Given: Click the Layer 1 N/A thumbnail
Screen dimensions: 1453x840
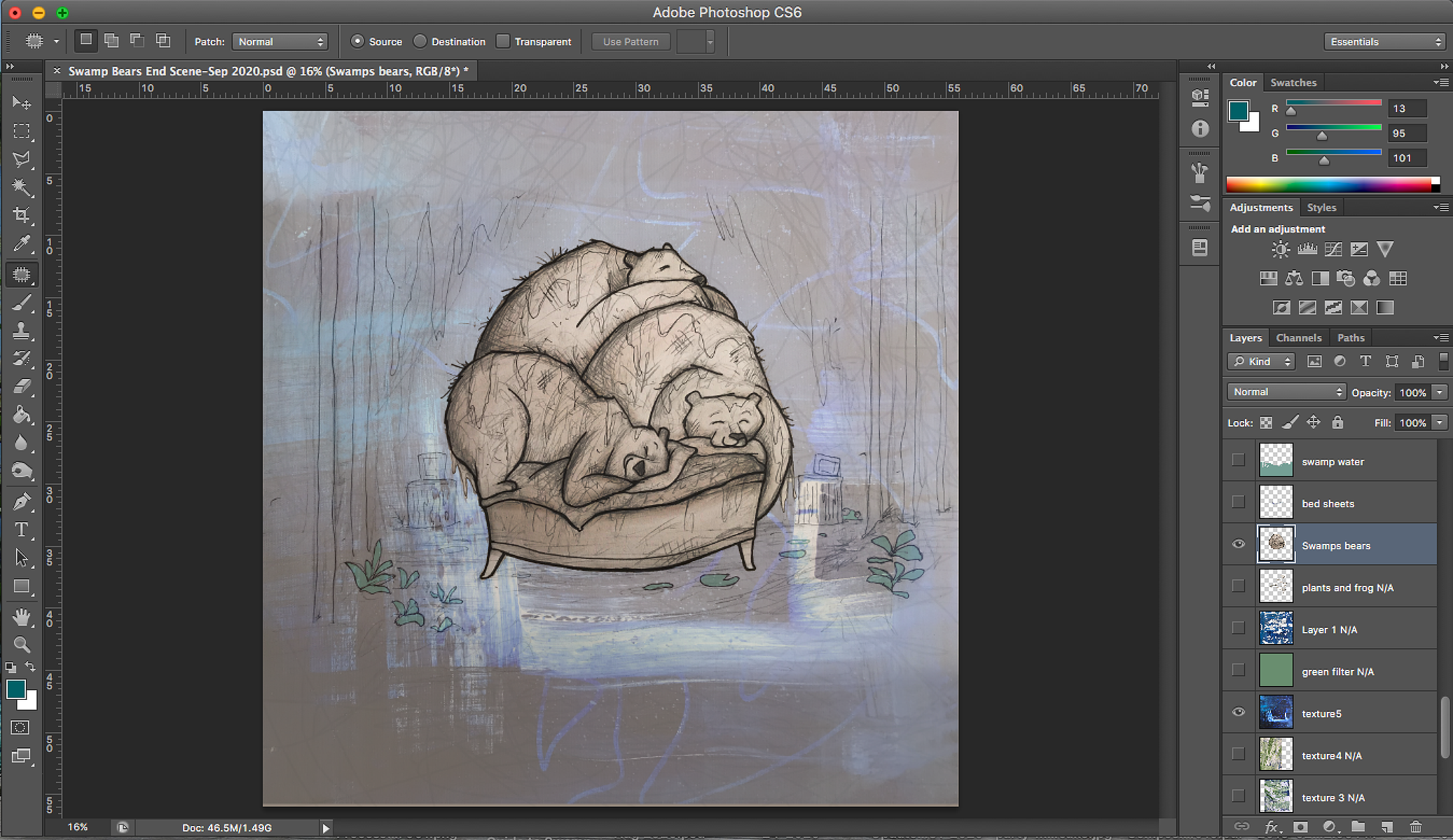Looking at the screenshot, I should 1276,628.
